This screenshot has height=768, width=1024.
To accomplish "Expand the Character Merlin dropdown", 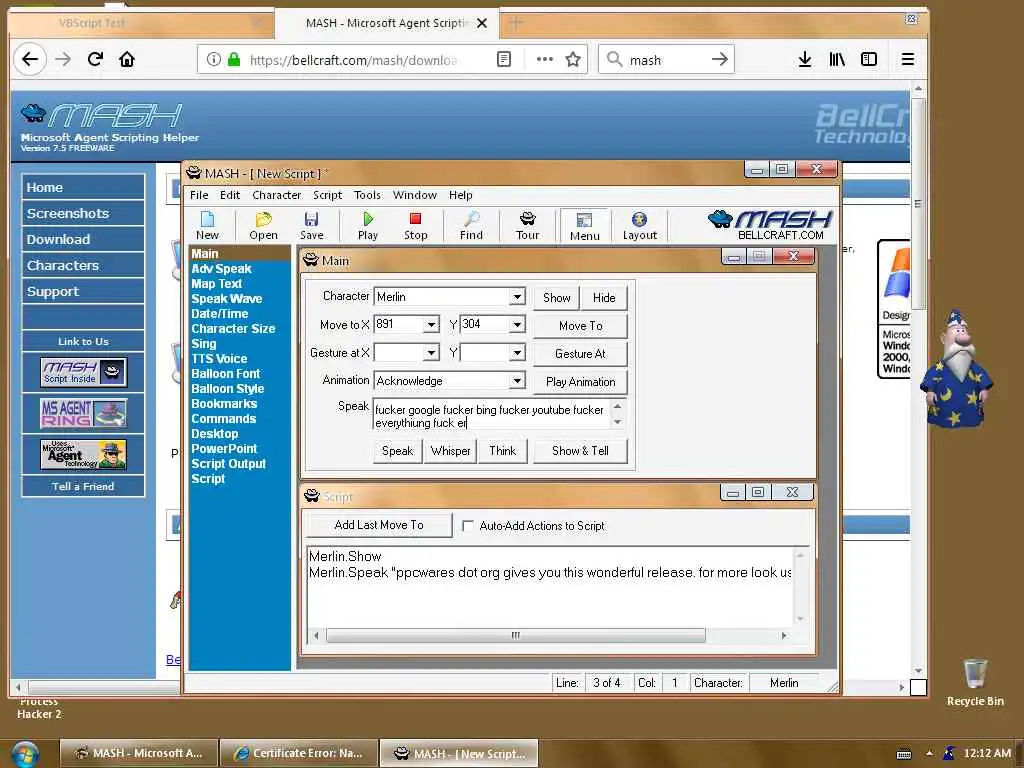I will 517,297.
